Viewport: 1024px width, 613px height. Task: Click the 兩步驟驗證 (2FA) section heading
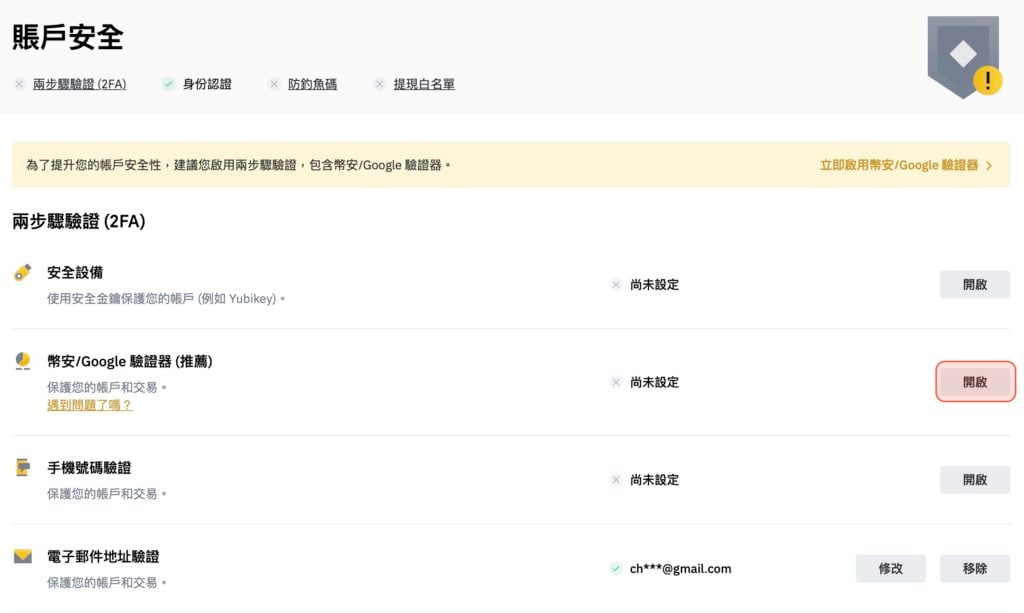click(x=78, y=221)
